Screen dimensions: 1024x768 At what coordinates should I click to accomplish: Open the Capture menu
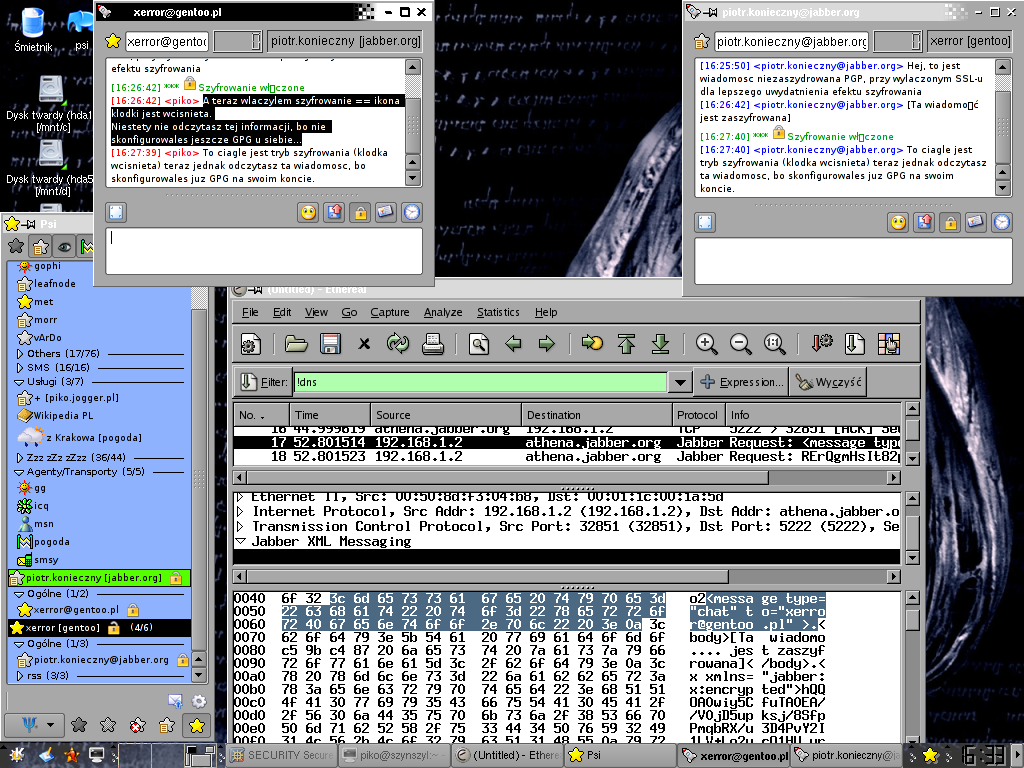(390, 312)
